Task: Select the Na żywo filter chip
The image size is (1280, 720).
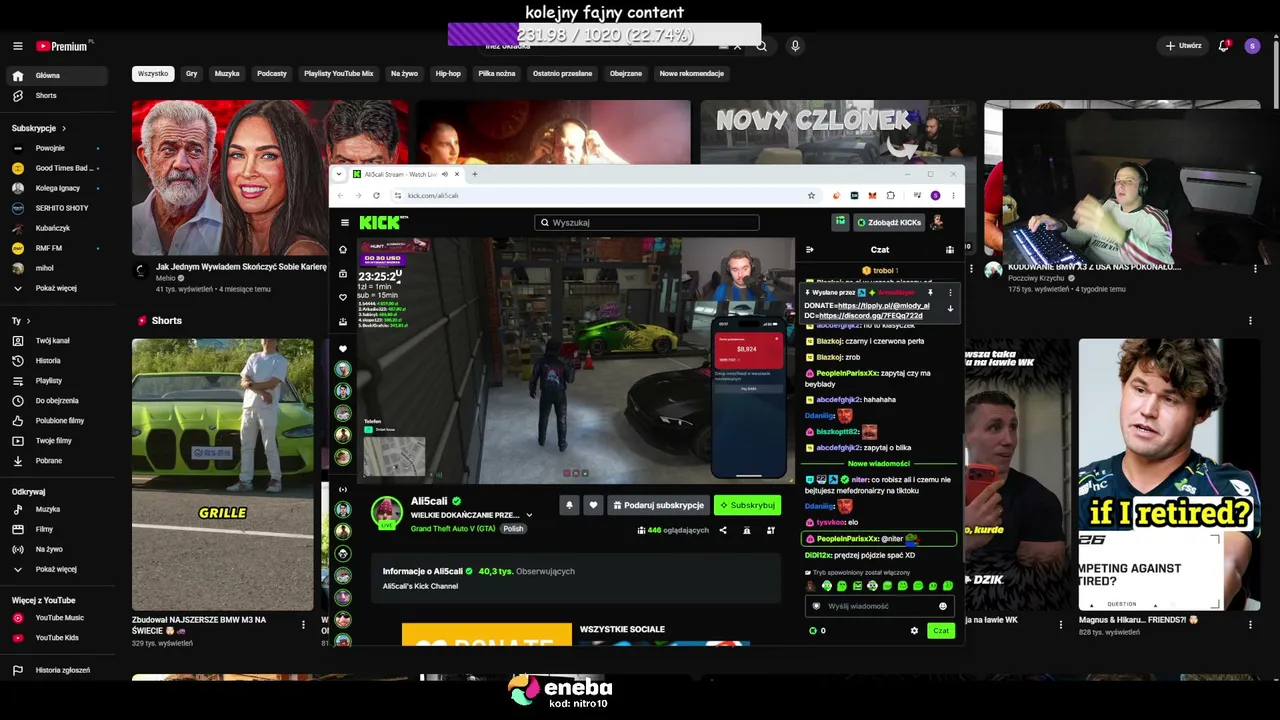Action: coord(405,74)
